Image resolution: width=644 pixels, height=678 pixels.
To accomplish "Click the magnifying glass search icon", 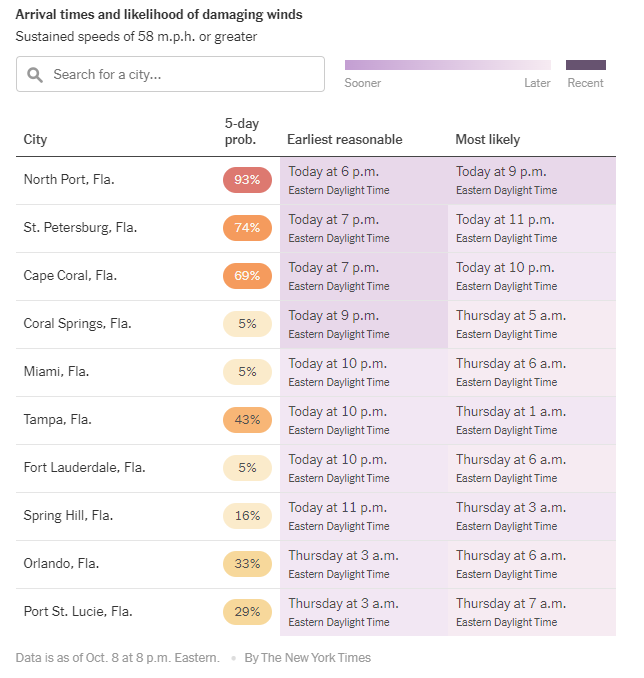I will 35,75.
